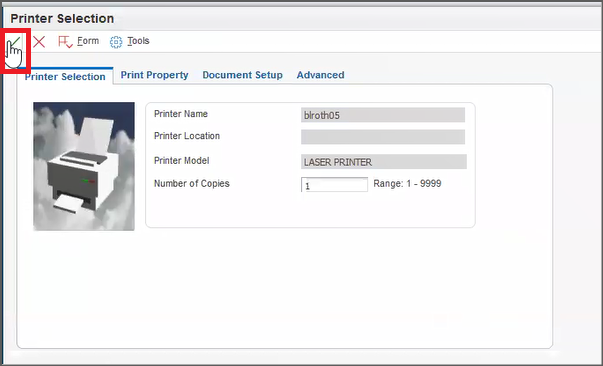Viewport: 603px width, 366px height.
Task: Click the Printer Name field showing blroth05
Action: (x=383, y=115)
